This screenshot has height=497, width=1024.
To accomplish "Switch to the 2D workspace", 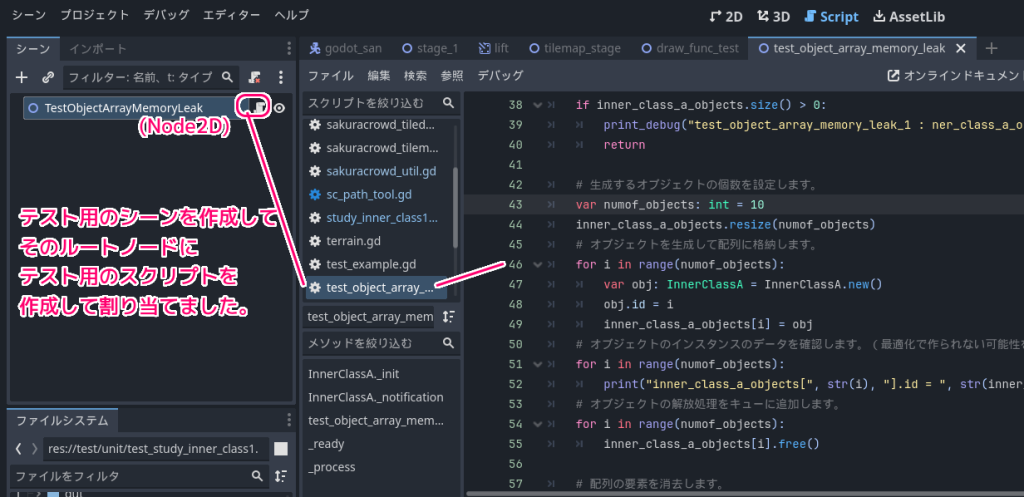I will coord(726,16).
